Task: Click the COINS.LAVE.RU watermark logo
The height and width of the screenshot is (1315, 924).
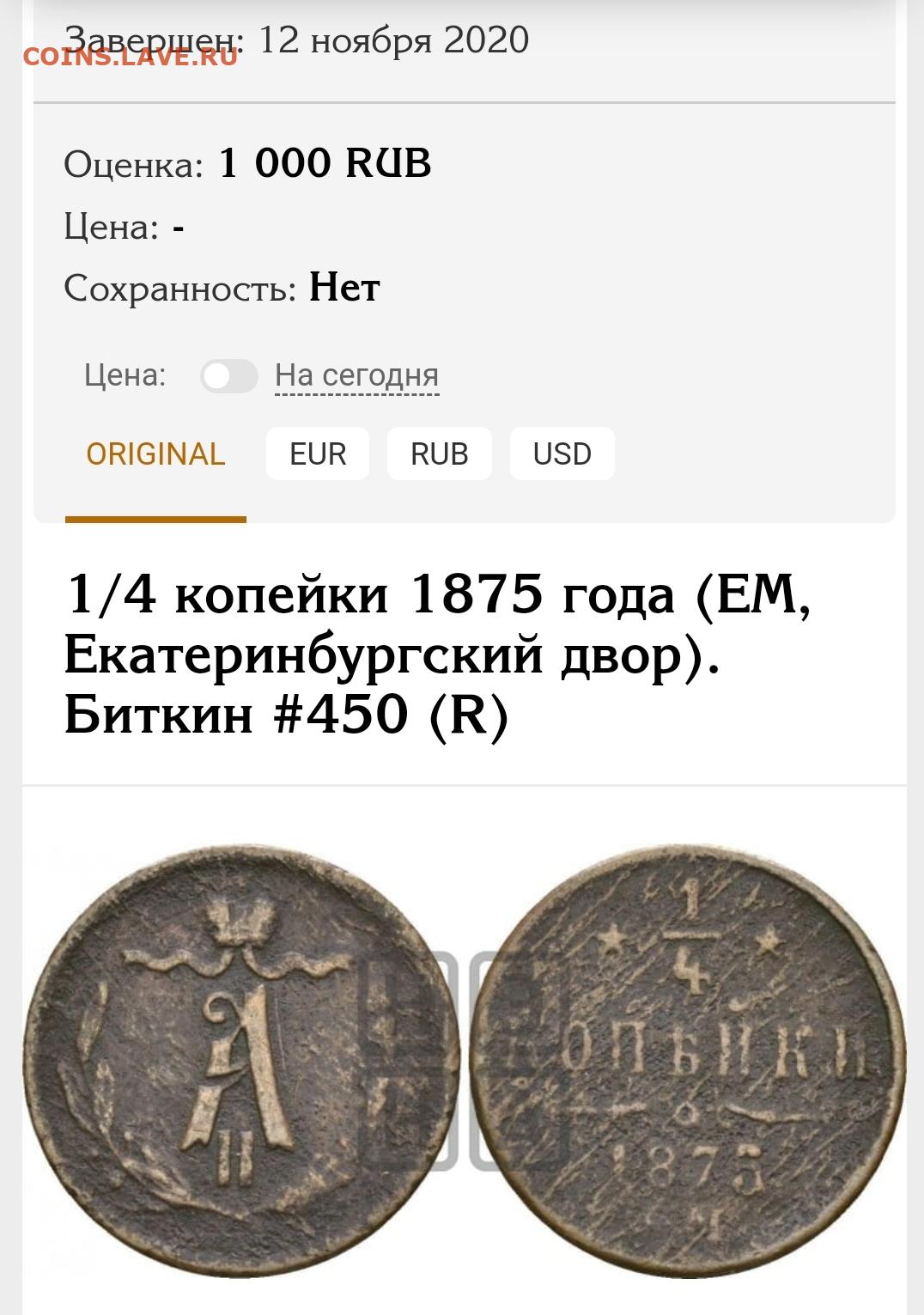Action: [131, 58]
